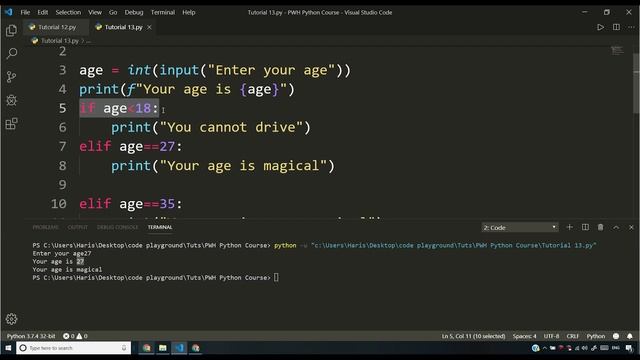Click the feedback smiley in status bar
Screen dimensions: 640x360
pyautogui.click(x=616, y=336)
